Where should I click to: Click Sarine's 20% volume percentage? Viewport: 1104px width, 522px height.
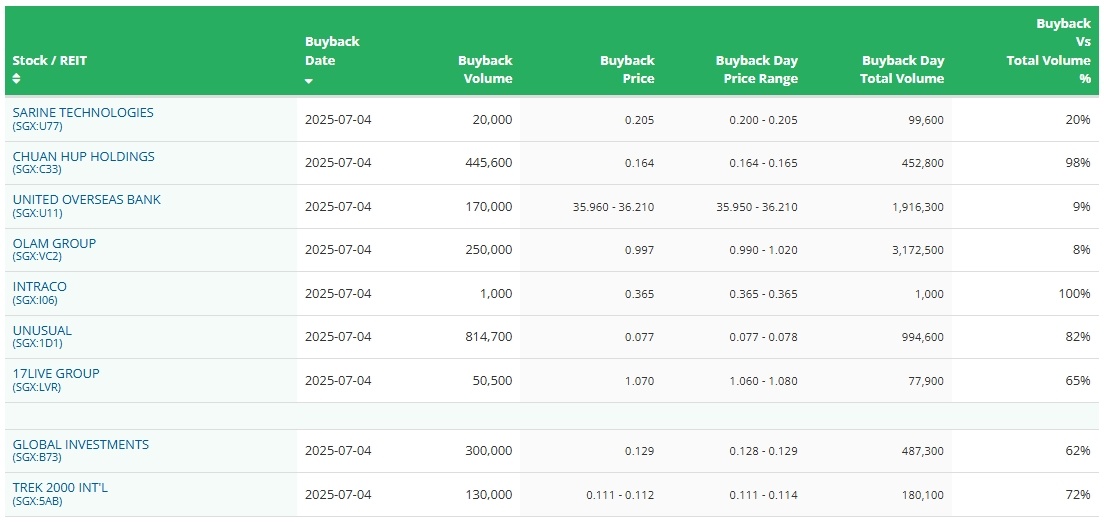(x=1078, y=119)
